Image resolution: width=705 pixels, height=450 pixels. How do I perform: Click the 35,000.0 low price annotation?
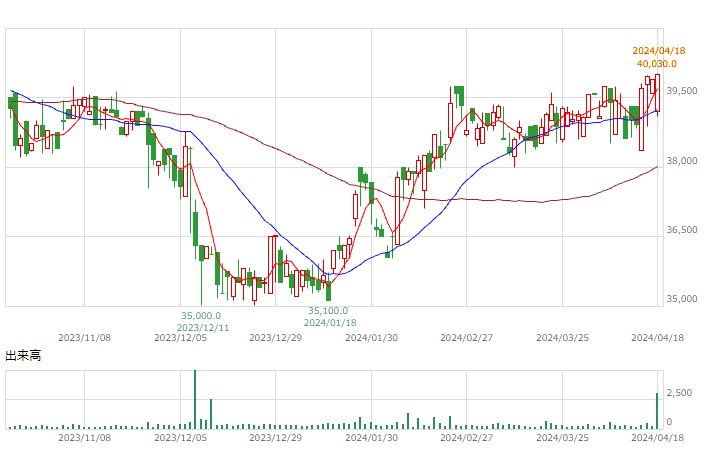(x=201, y=316)
